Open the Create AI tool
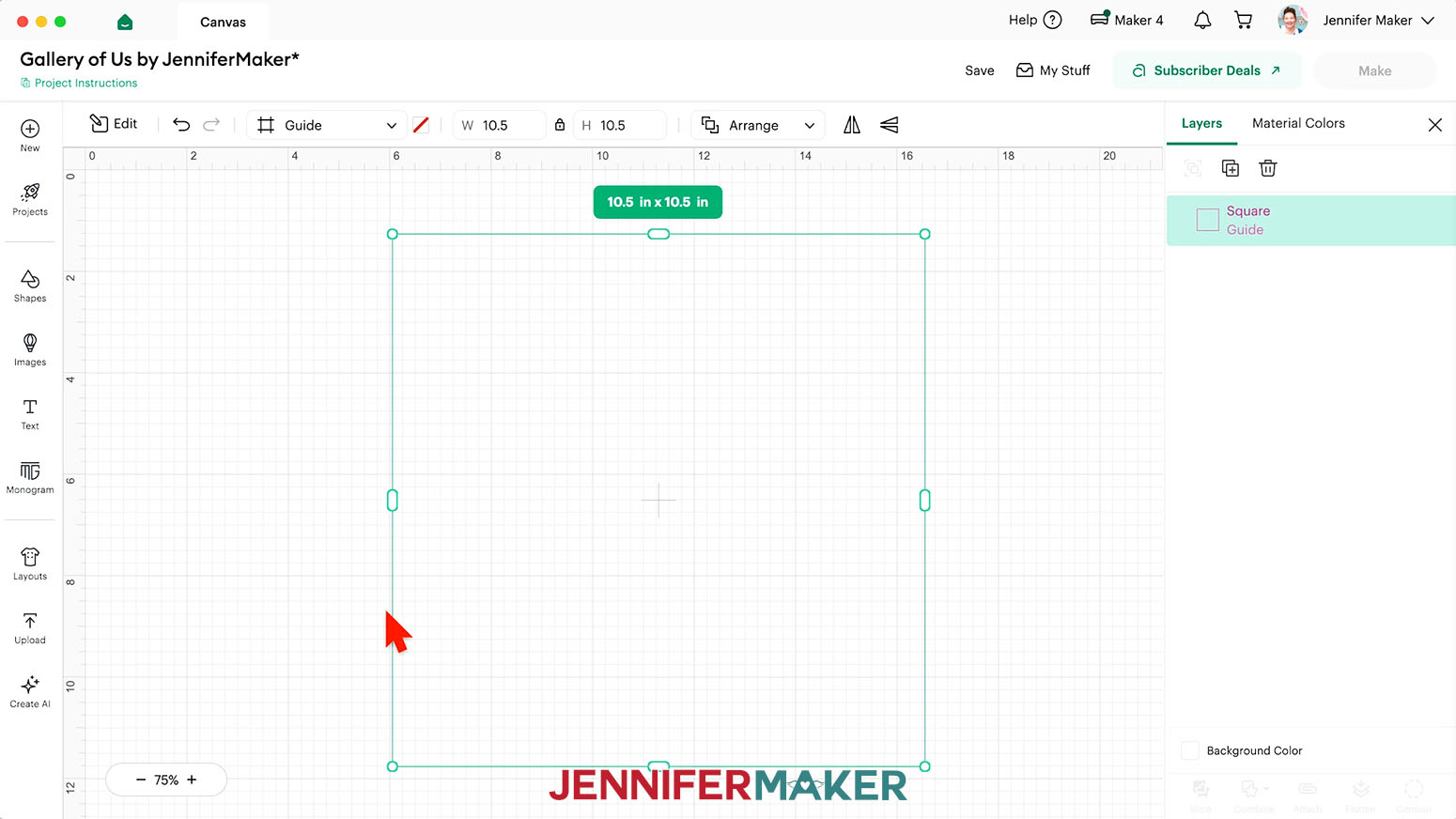Viewport: 1456px width, 819px height. [30, 691]
